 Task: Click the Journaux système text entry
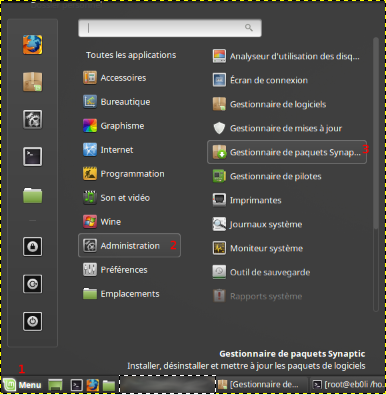[266, 224]
